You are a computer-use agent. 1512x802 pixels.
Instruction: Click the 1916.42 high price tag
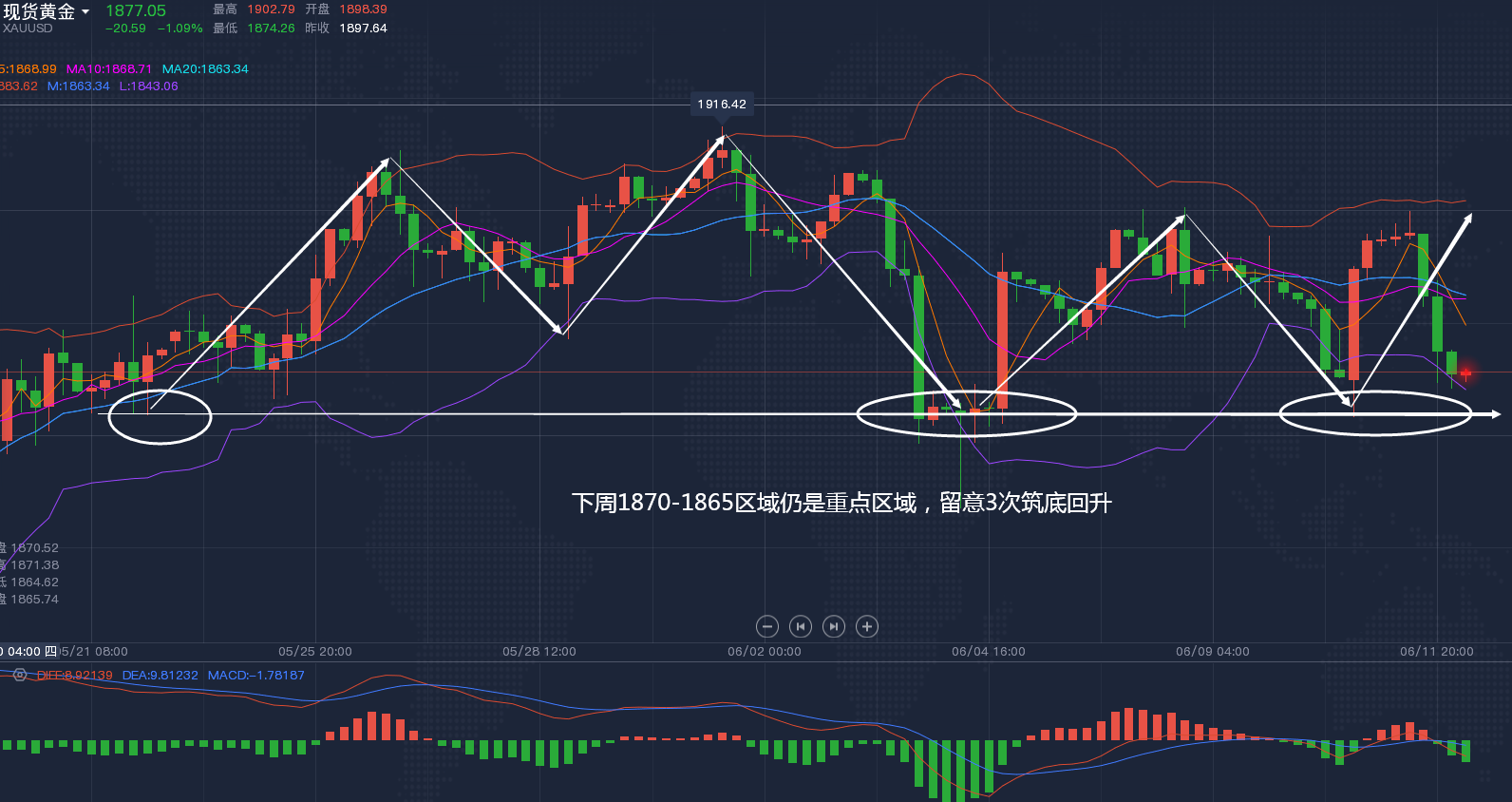pos(722,105)
